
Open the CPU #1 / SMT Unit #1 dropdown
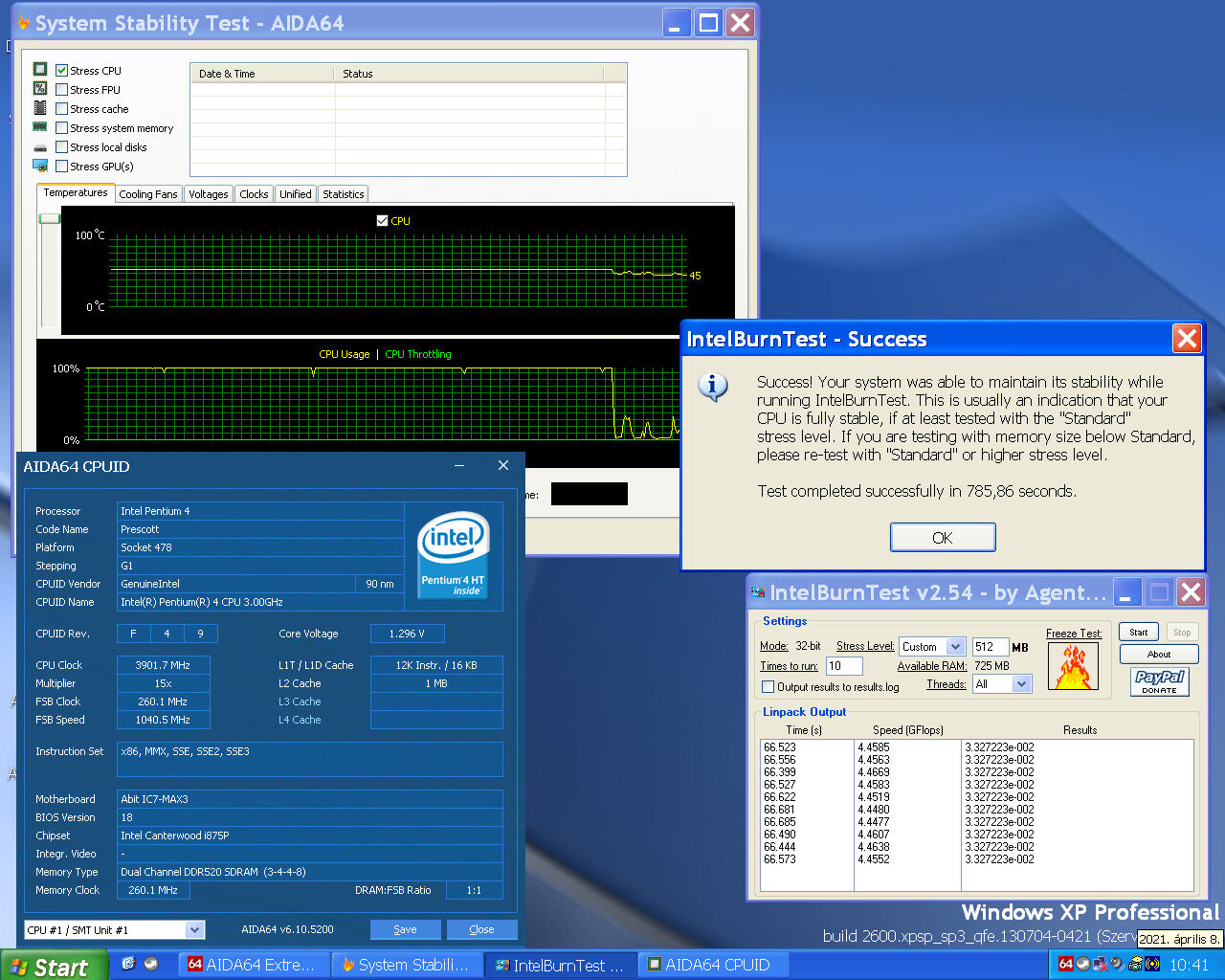pos(195,929)
